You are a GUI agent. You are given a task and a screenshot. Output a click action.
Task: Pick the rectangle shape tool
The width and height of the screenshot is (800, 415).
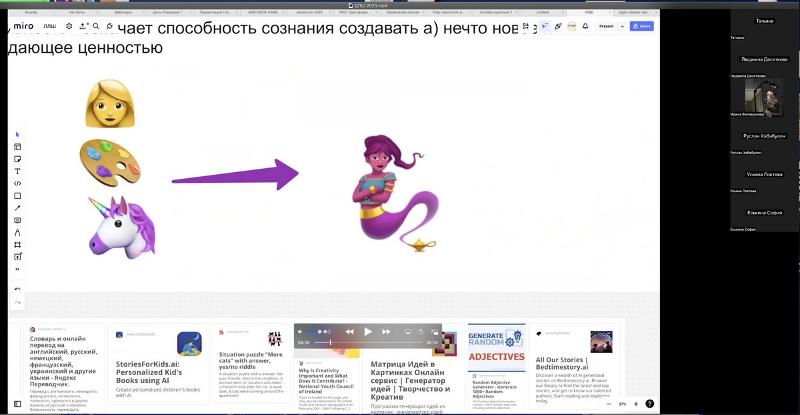click(x=17, y=196)
